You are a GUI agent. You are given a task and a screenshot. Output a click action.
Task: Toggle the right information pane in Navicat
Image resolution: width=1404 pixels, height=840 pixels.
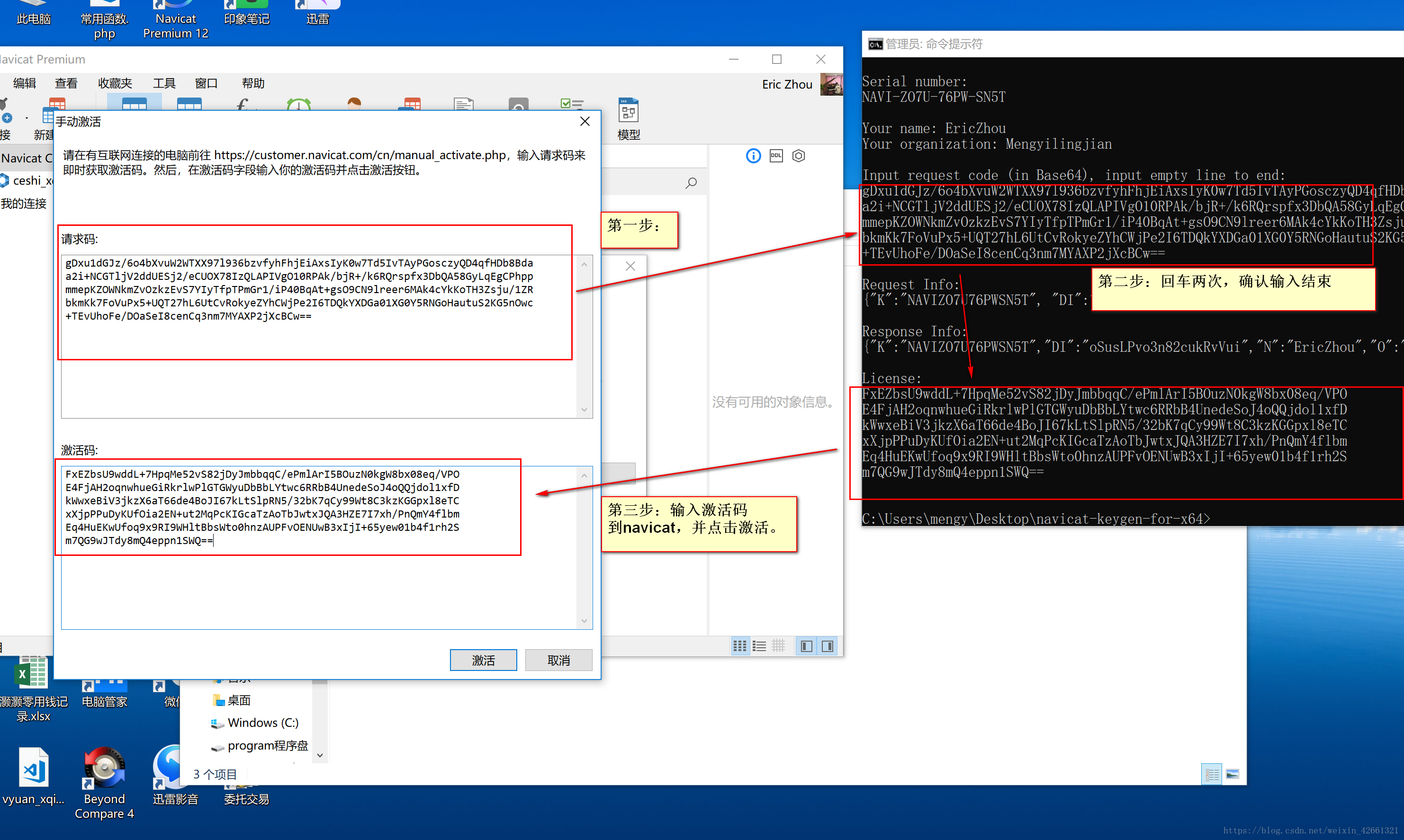827,646
